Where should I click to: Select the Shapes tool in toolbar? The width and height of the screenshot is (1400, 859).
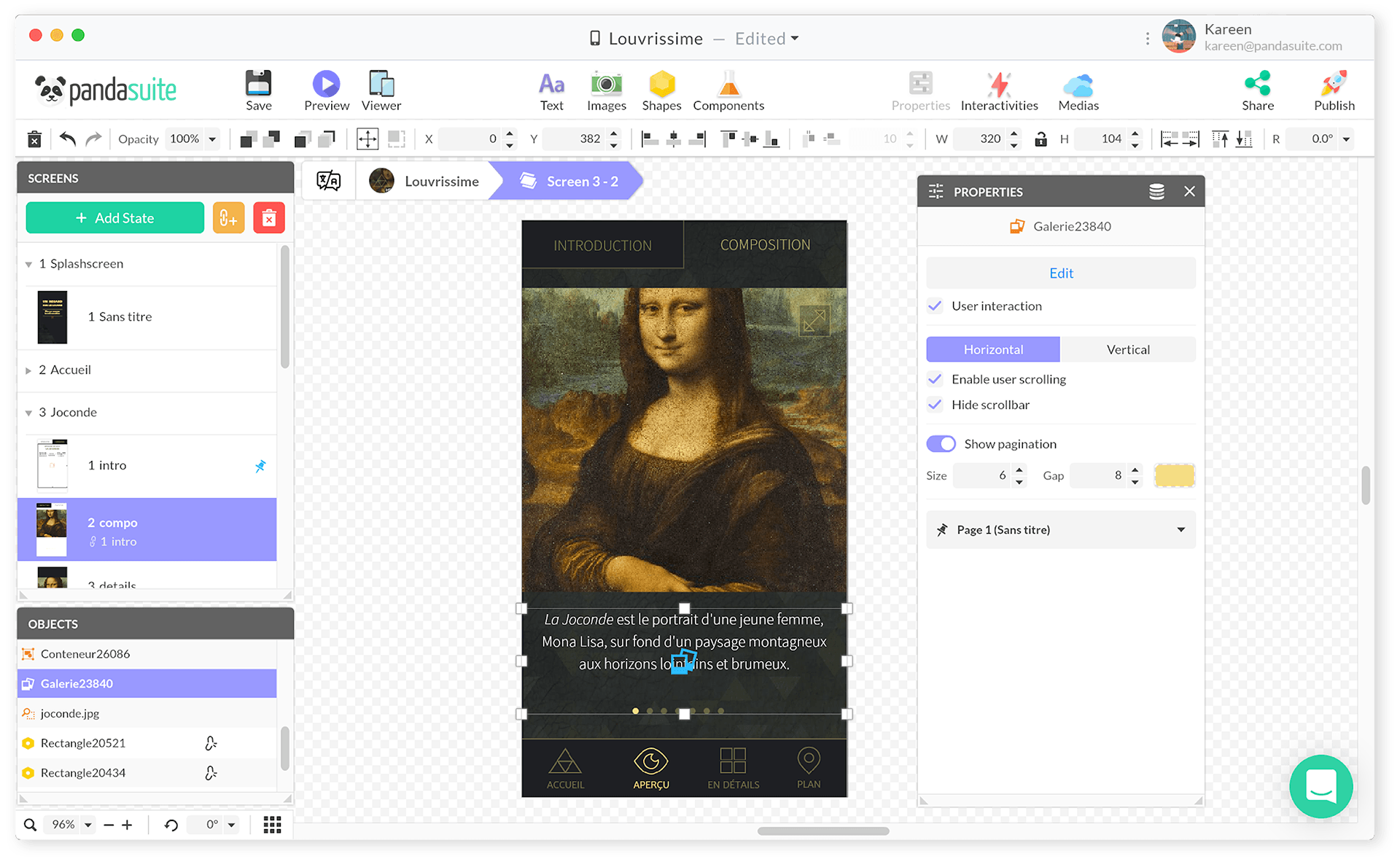click(x=661, y=90)
